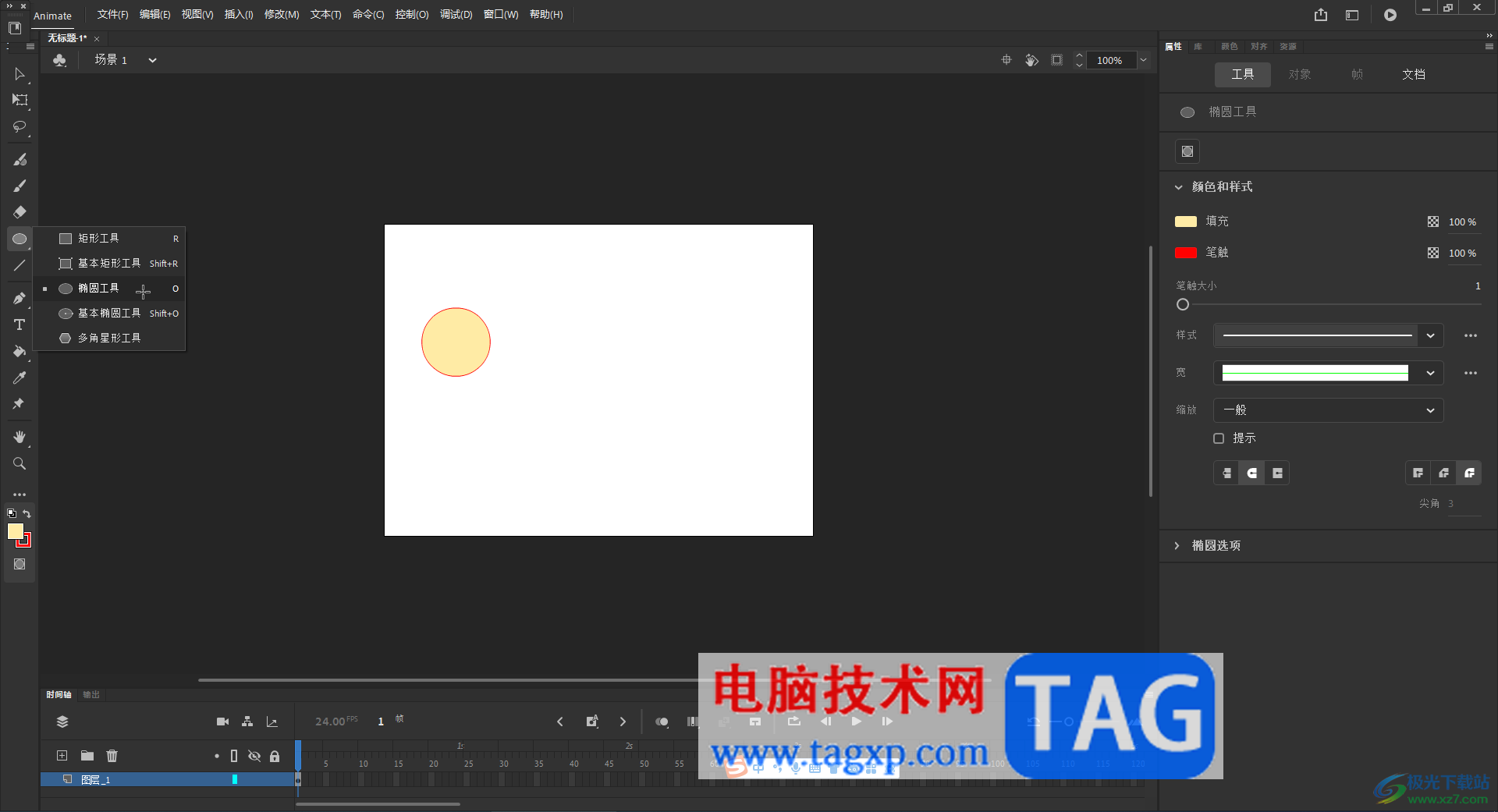Choose 多角星形工具 from the flyout
1498x812 pixels.
(x=109, y=339)
